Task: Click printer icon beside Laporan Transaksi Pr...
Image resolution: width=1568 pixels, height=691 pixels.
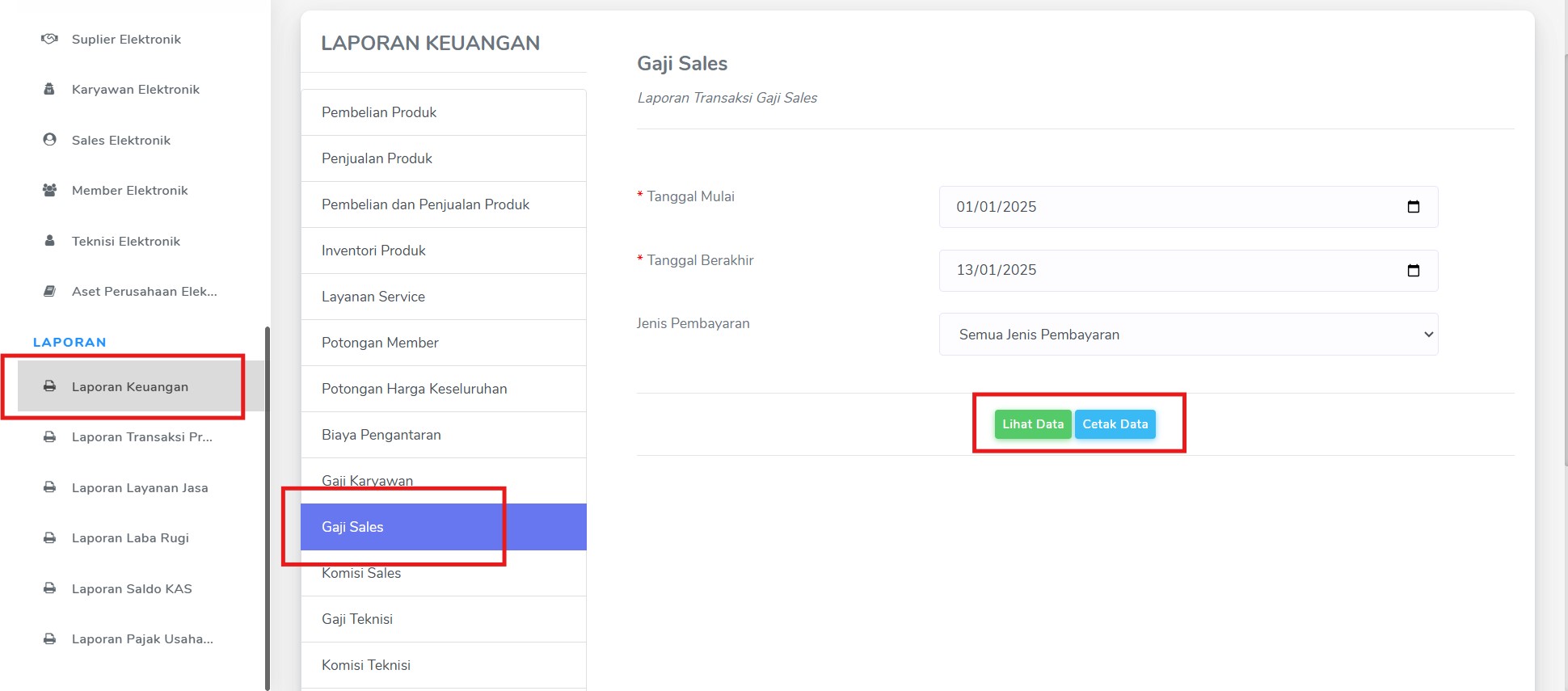Action: (49, 437)
